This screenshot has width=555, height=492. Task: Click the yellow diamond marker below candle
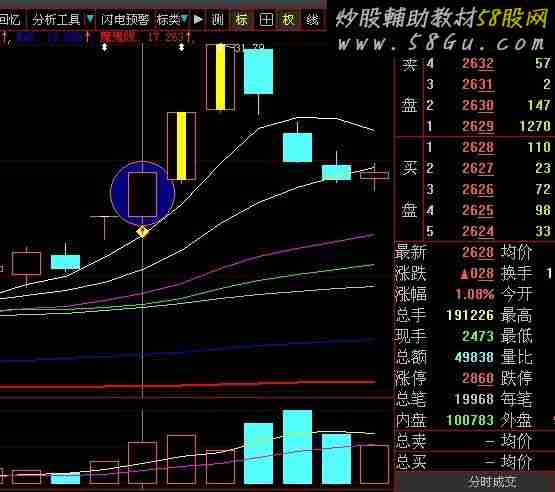[x=142, y=232]
